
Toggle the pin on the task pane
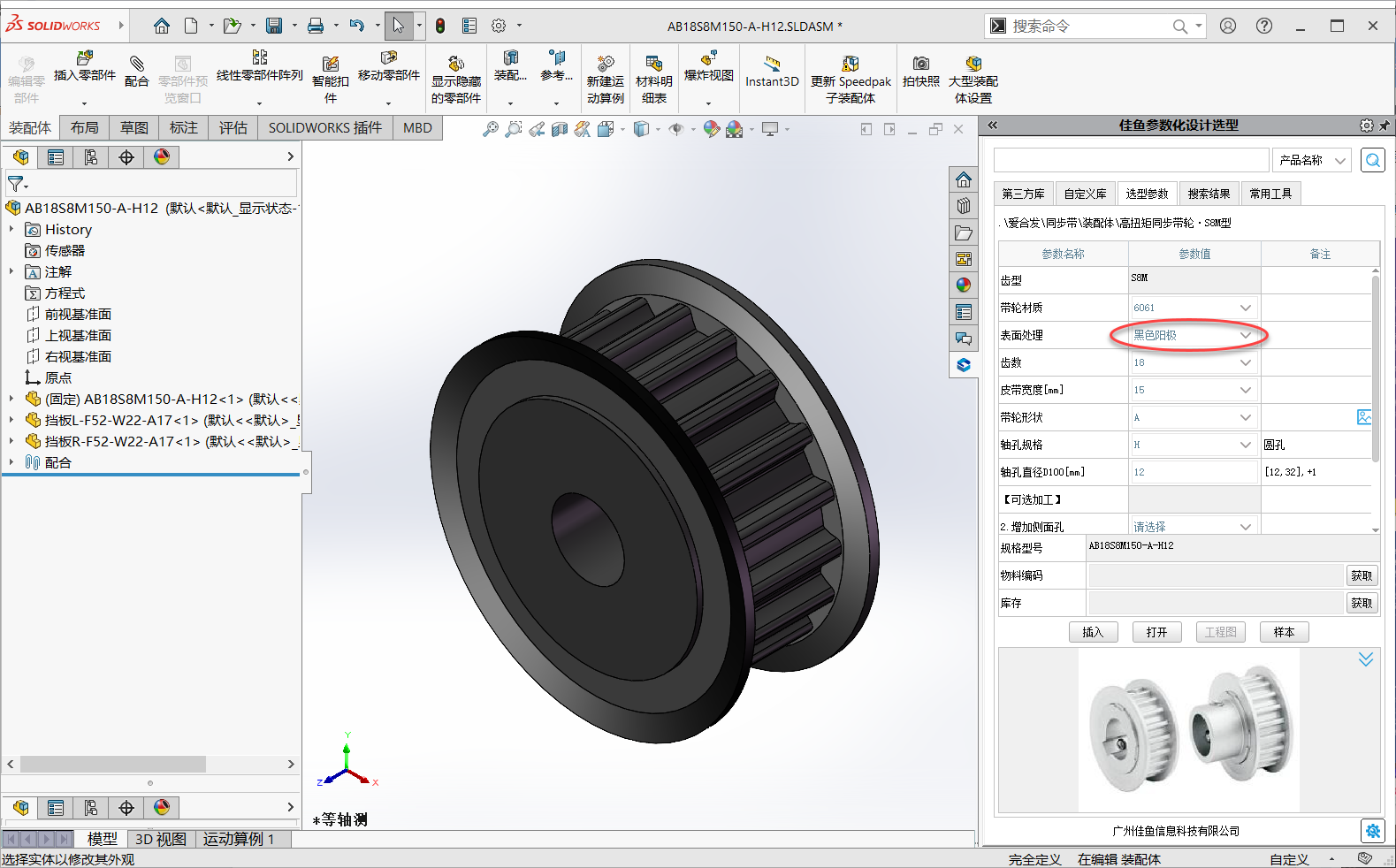tap(1385, 126)
